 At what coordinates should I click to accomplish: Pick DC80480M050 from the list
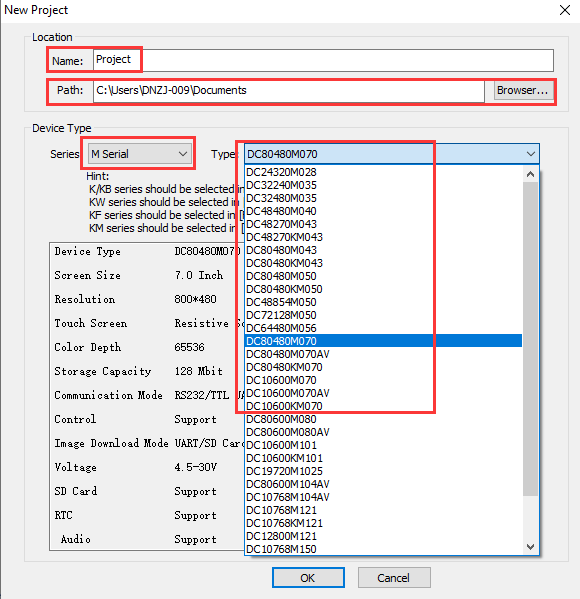383,276
